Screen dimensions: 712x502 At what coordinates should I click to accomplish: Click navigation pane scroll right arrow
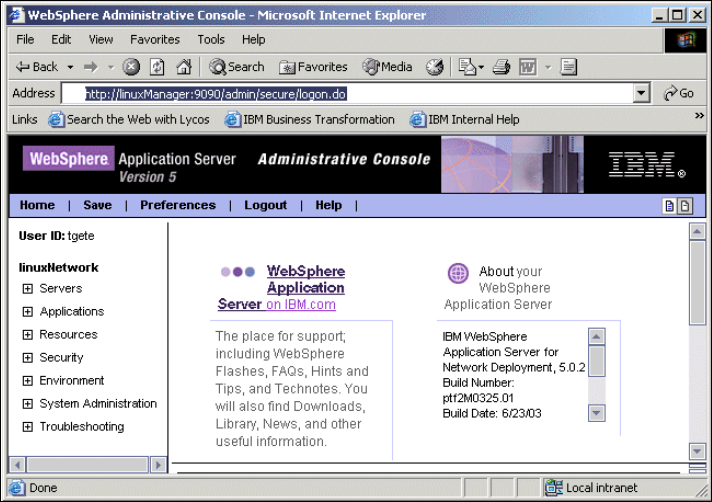(x=158, y=465)
